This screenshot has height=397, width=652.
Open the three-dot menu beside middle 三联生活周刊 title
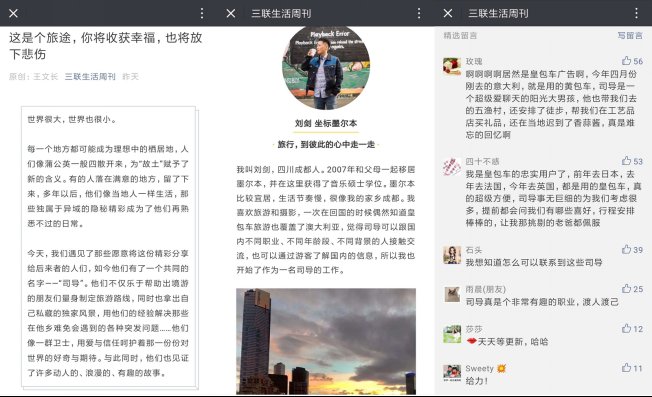pos(419,13)
